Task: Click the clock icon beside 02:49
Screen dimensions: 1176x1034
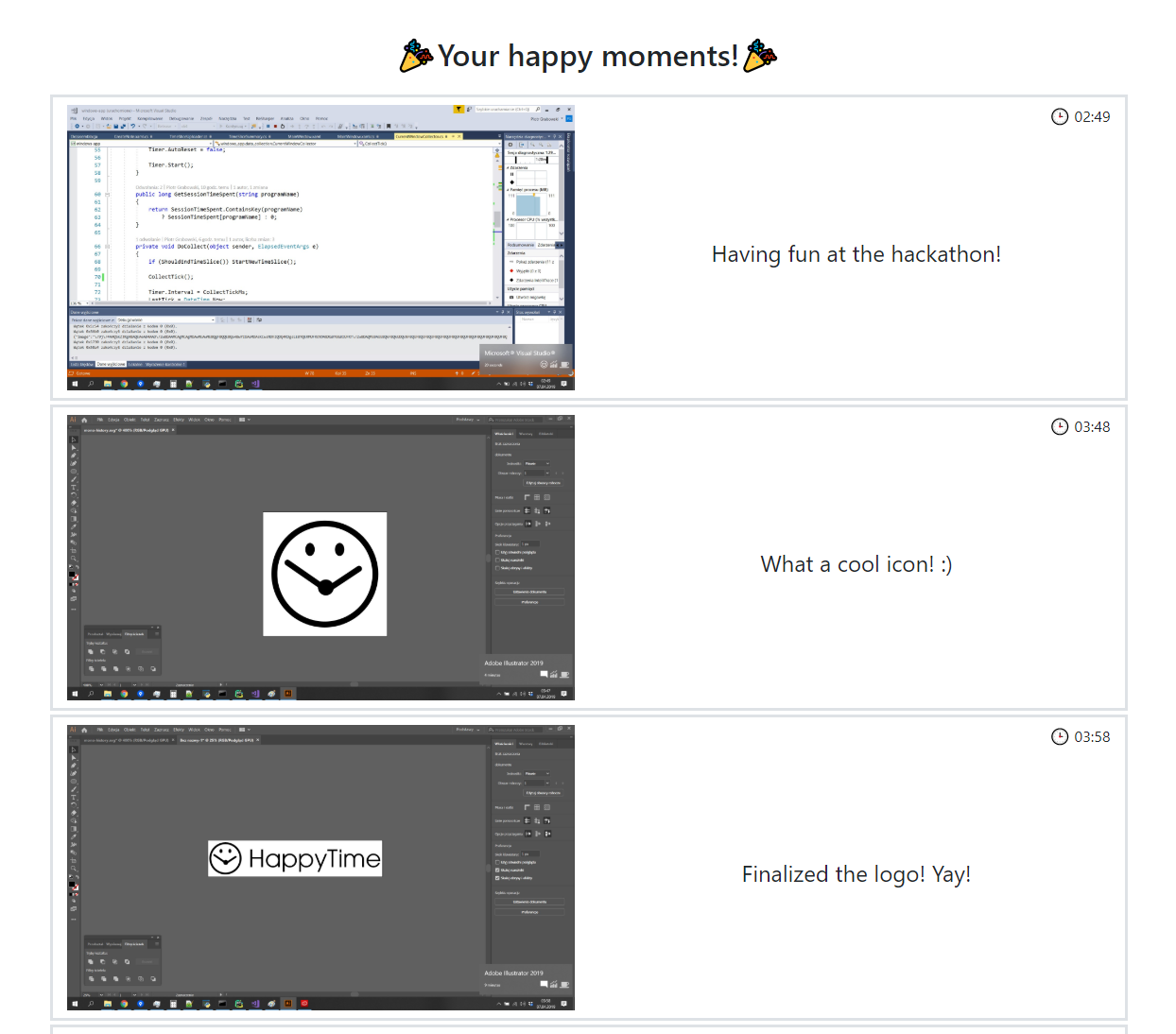Action: pyautogui.click(x=1060, y=116)
